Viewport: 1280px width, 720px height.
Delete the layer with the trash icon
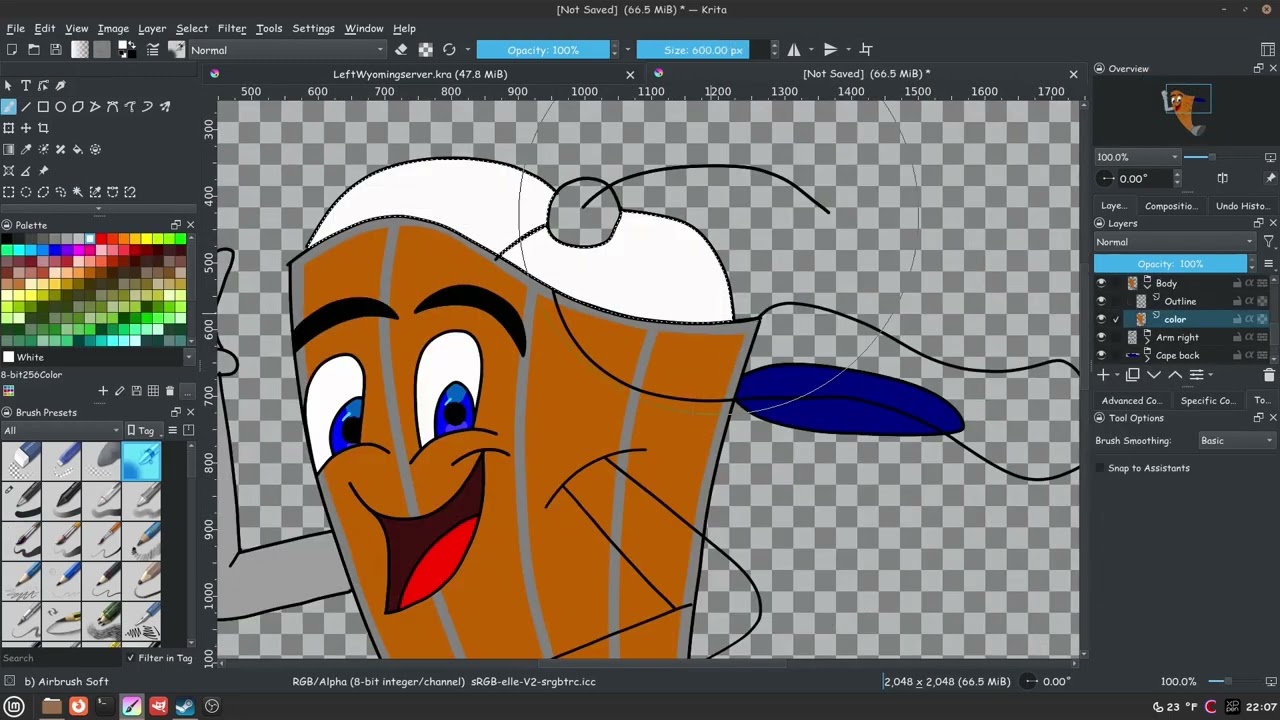click(x=1269, y=375)
